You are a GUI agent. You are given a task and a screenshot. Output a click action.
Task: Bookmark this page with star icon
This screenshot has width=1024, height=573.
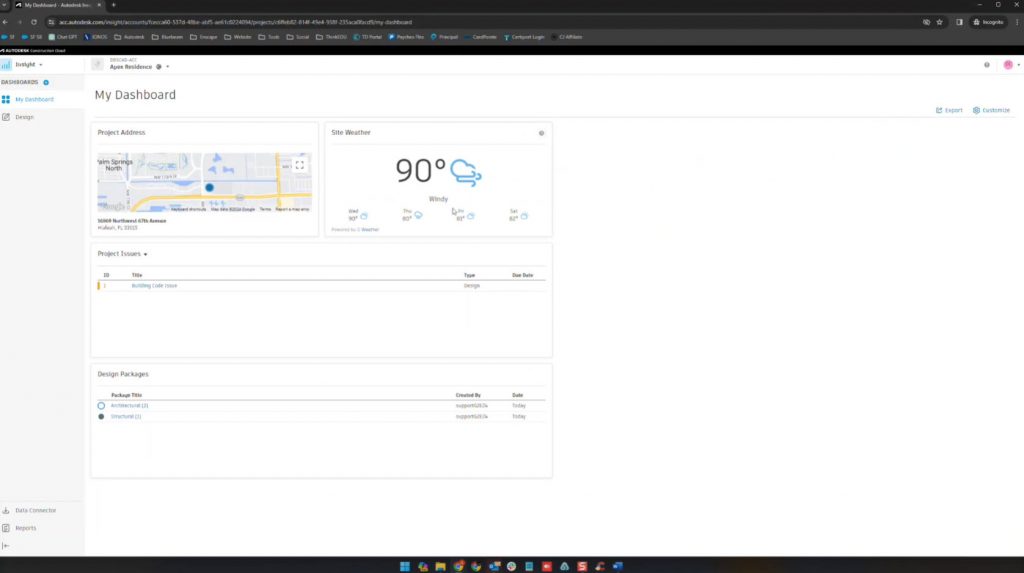click(x=939, y=21)
